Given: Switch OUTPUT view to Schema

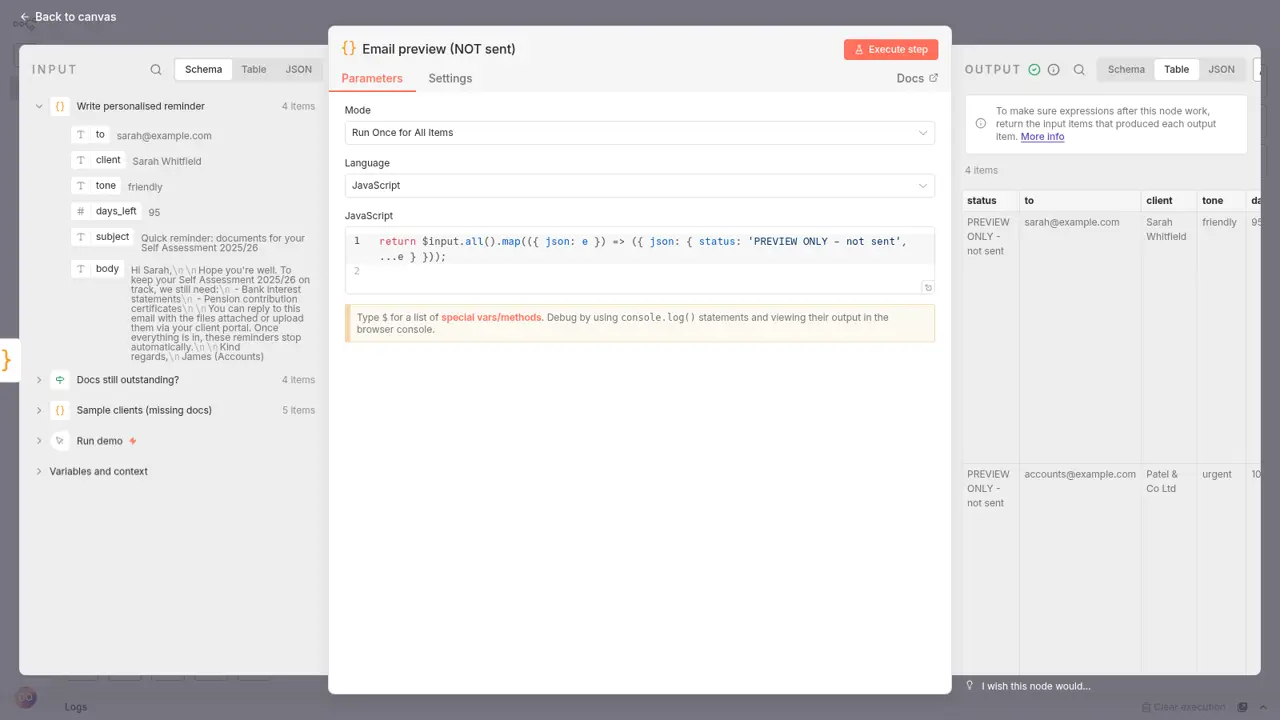Looking at the screenshot, I should (1126, 70).
